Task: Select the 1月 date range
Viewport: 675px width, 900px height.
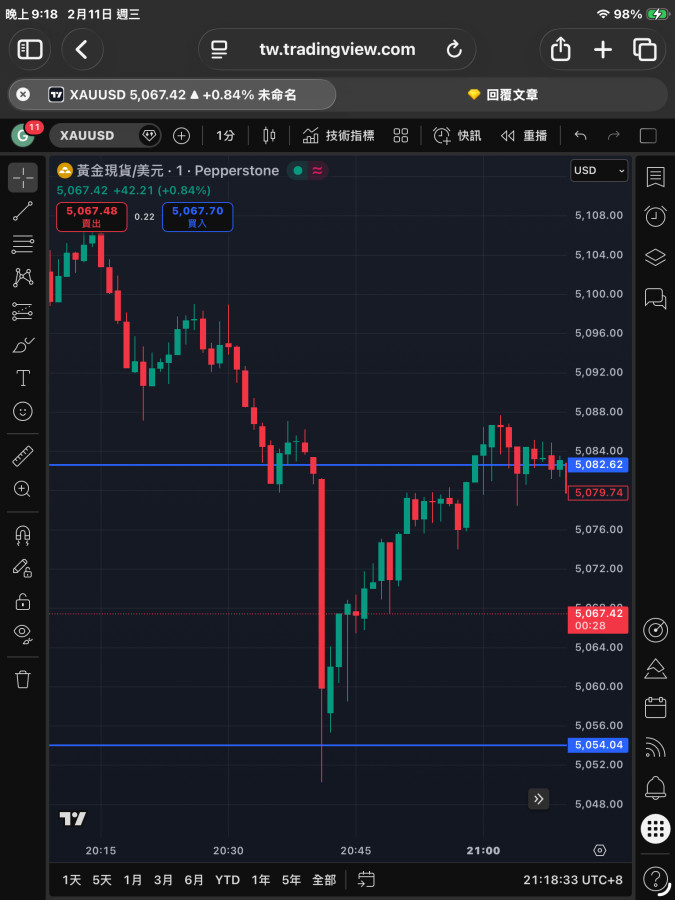Action: 133,879
